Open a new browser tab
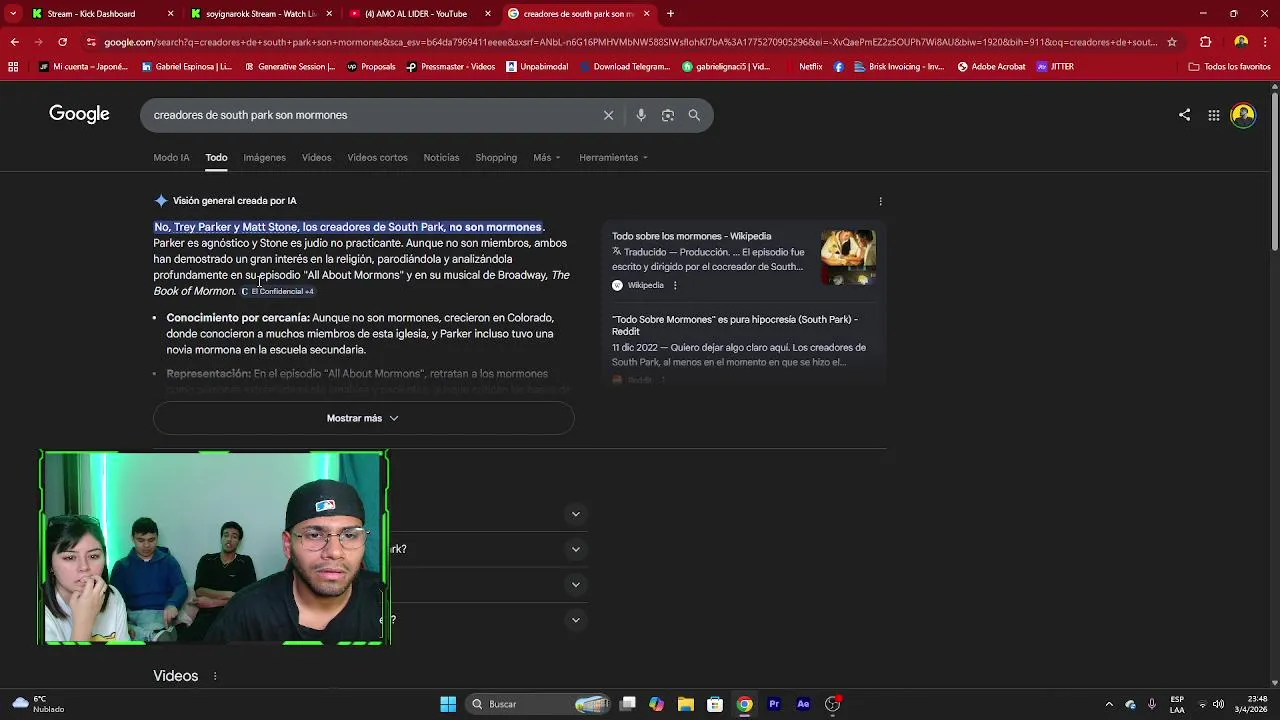The width and height of the screenshot is (1280, 720). click(670, 14)
